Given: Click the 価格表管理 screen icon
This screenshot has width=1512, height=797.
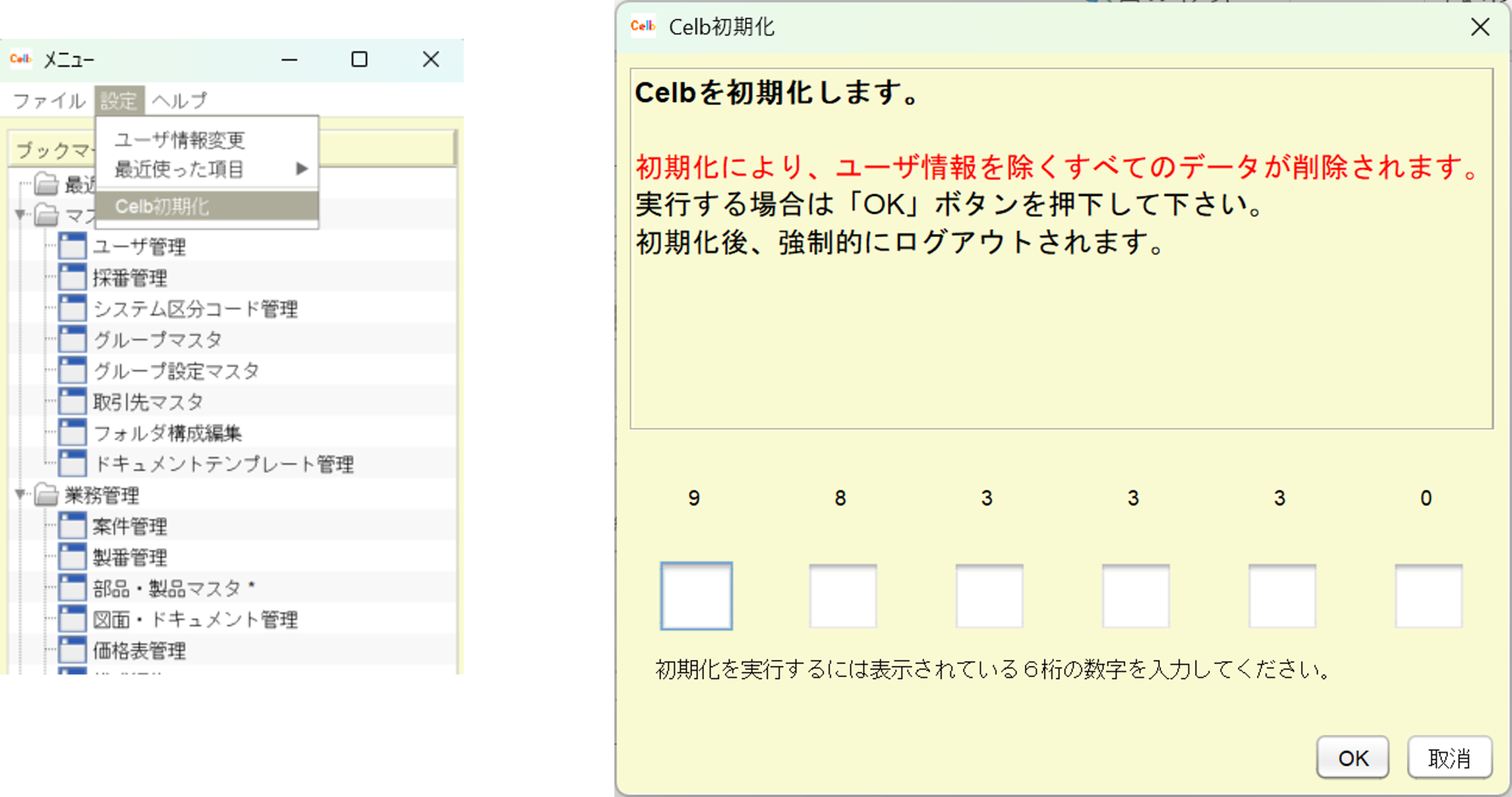Looking at the screenshot, I should pyautogui.click(x=73, y=650).
